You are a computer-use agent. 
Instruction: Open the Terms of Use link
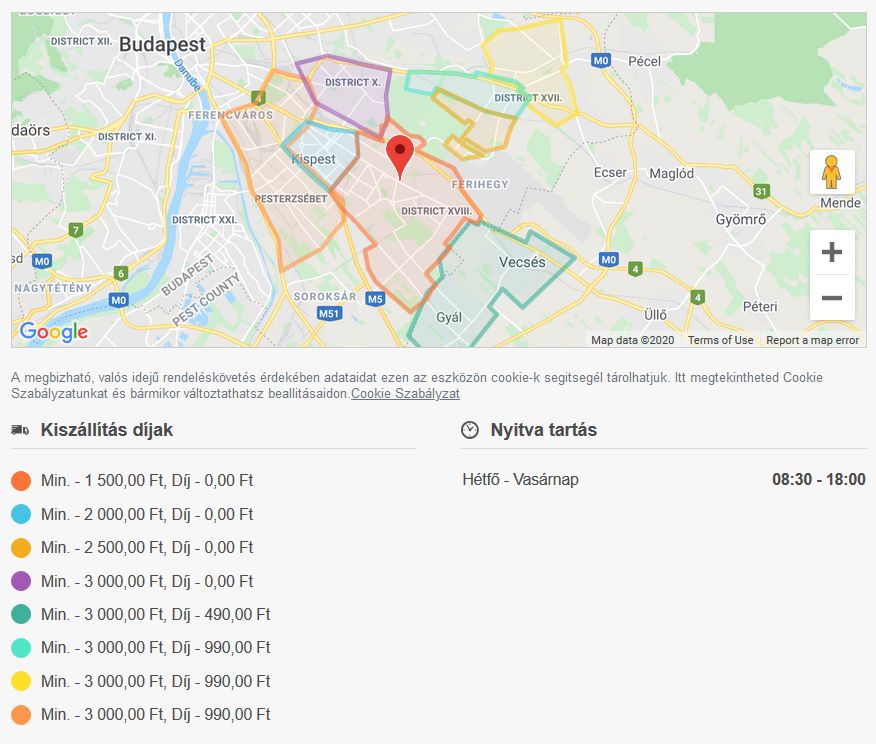click(720, 340)
